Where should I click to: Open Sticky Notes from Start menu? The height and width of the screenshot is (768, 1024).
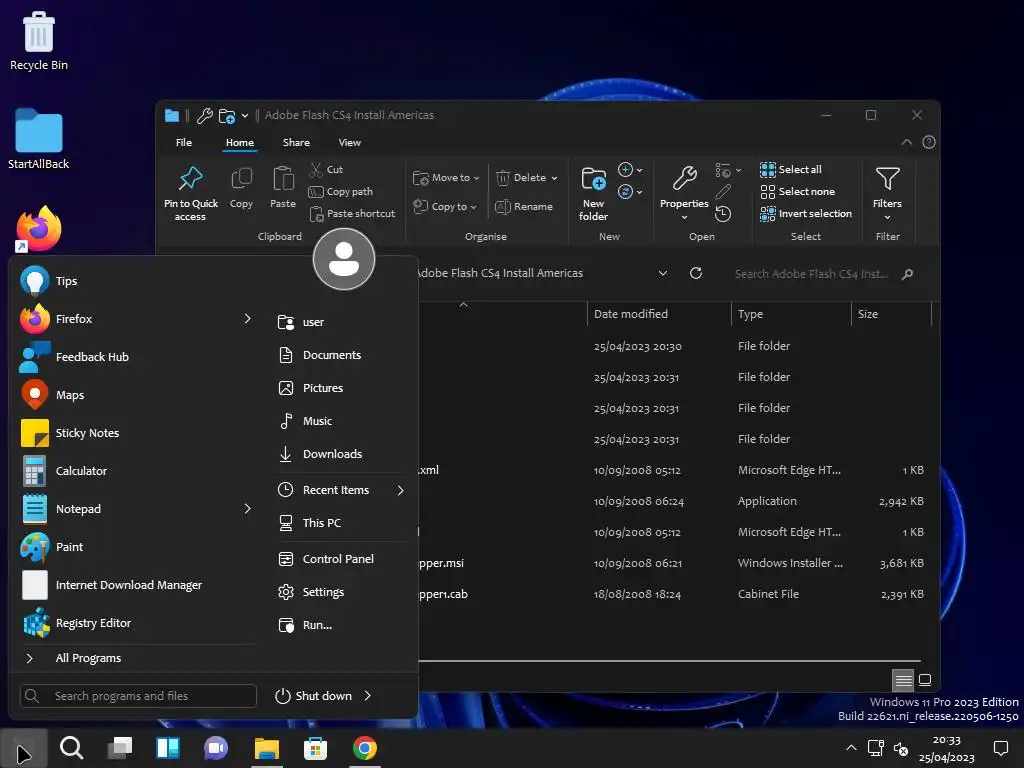135,433
